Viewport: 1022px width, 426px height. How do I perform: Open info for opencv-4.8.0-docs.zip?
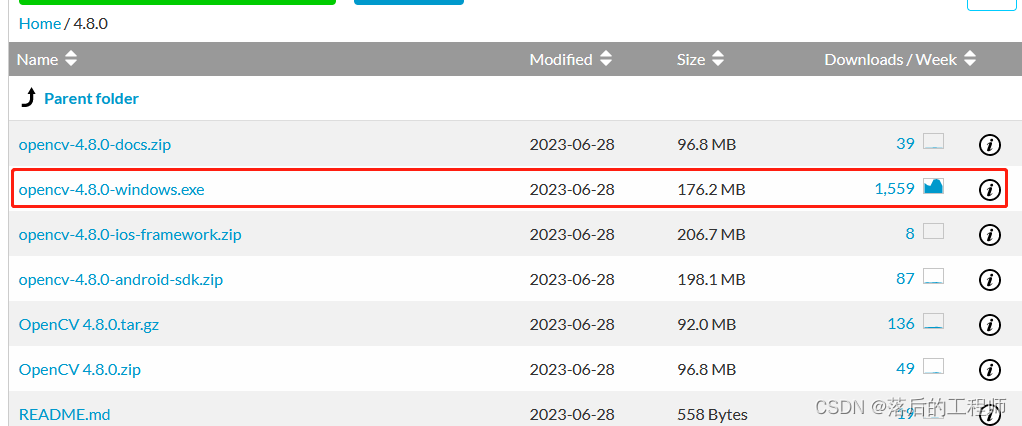[989, 145]
